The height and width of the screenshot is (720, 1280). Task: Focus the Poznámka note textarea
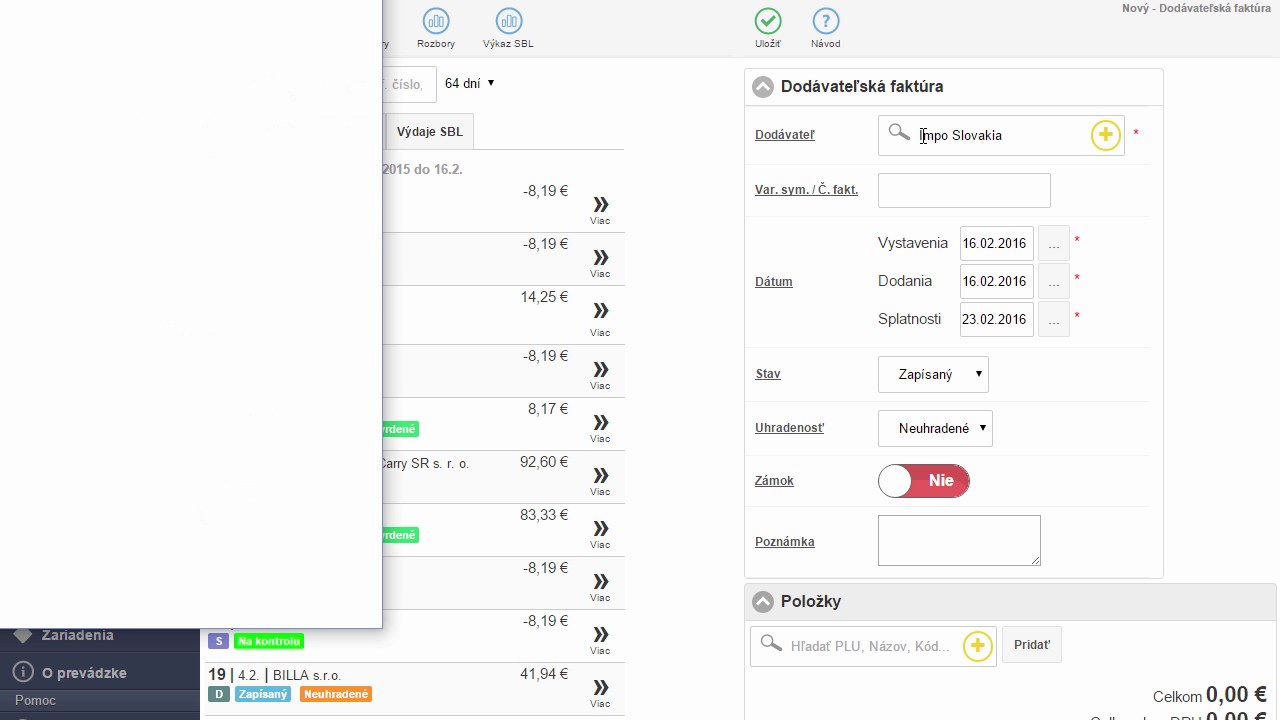(x=960, y=540)
